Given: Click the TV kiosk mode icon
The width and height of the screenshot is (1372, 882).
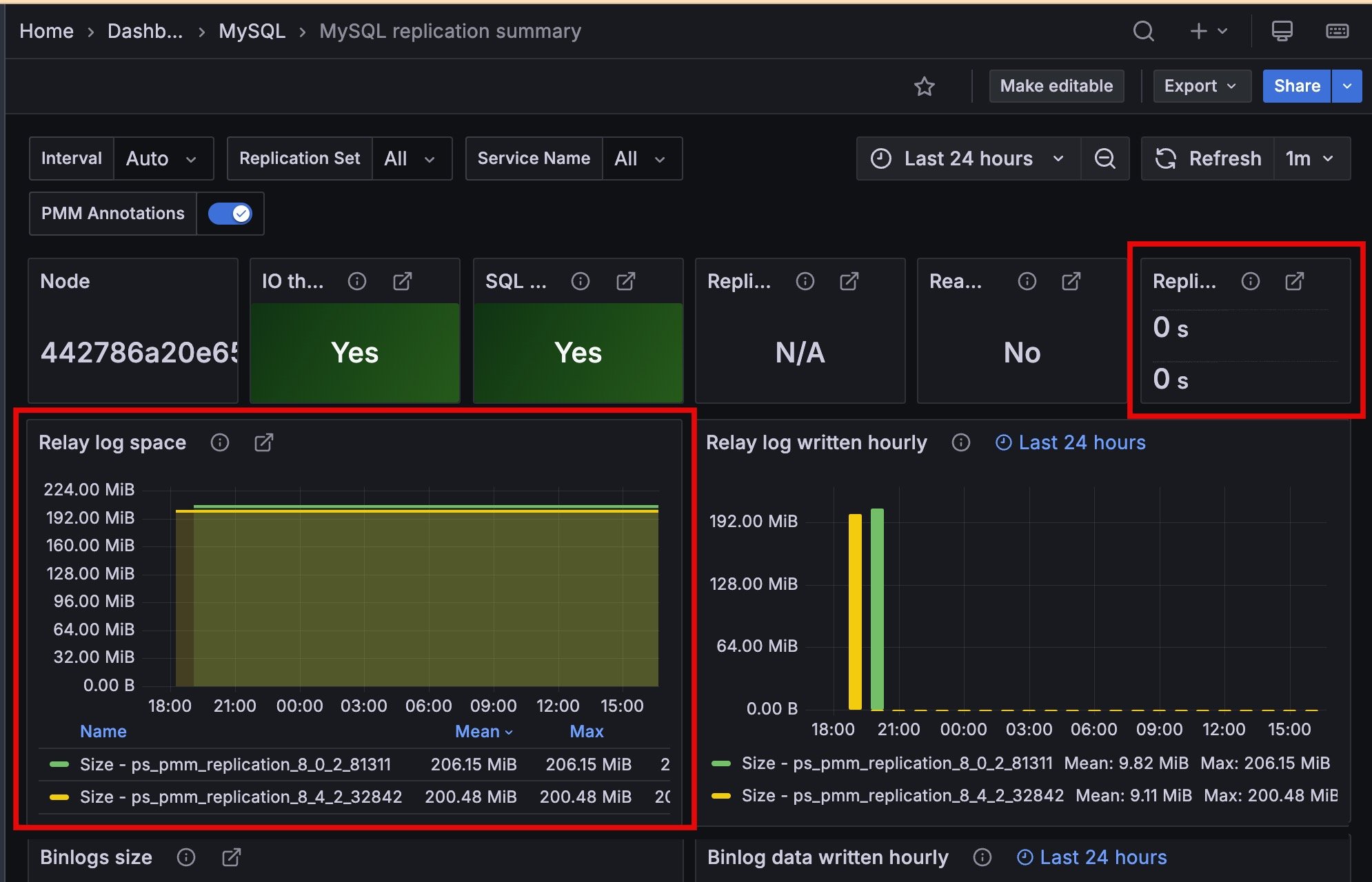Looking at the screenshot, I should (x=1282, y=31).
